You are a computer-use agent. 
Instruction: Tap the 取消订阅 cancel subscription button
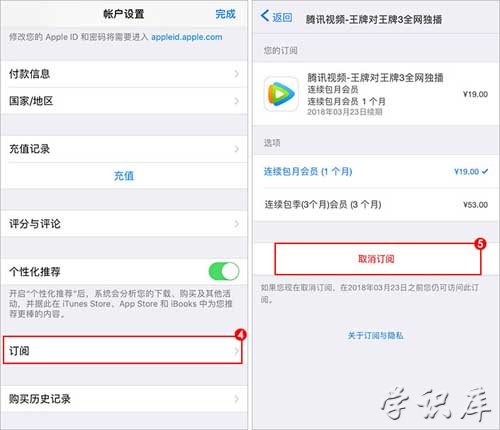(378, 259)
